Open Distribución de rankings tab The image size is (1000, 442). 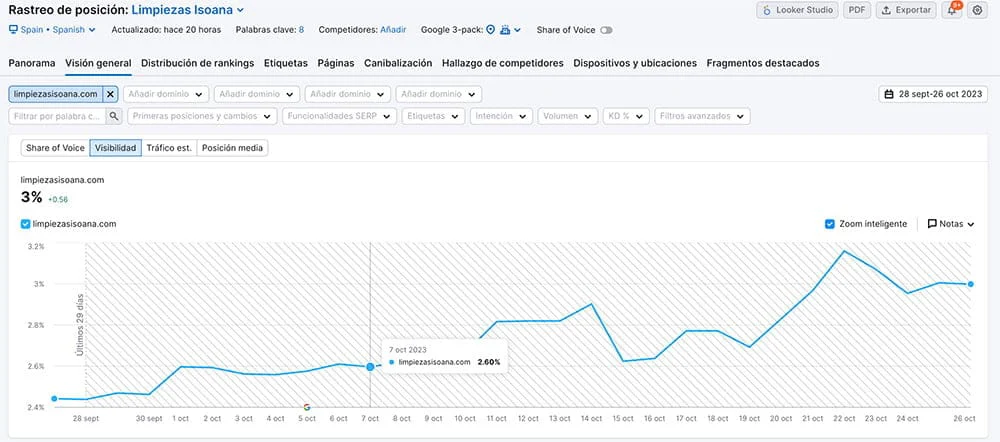click(198, 63)
